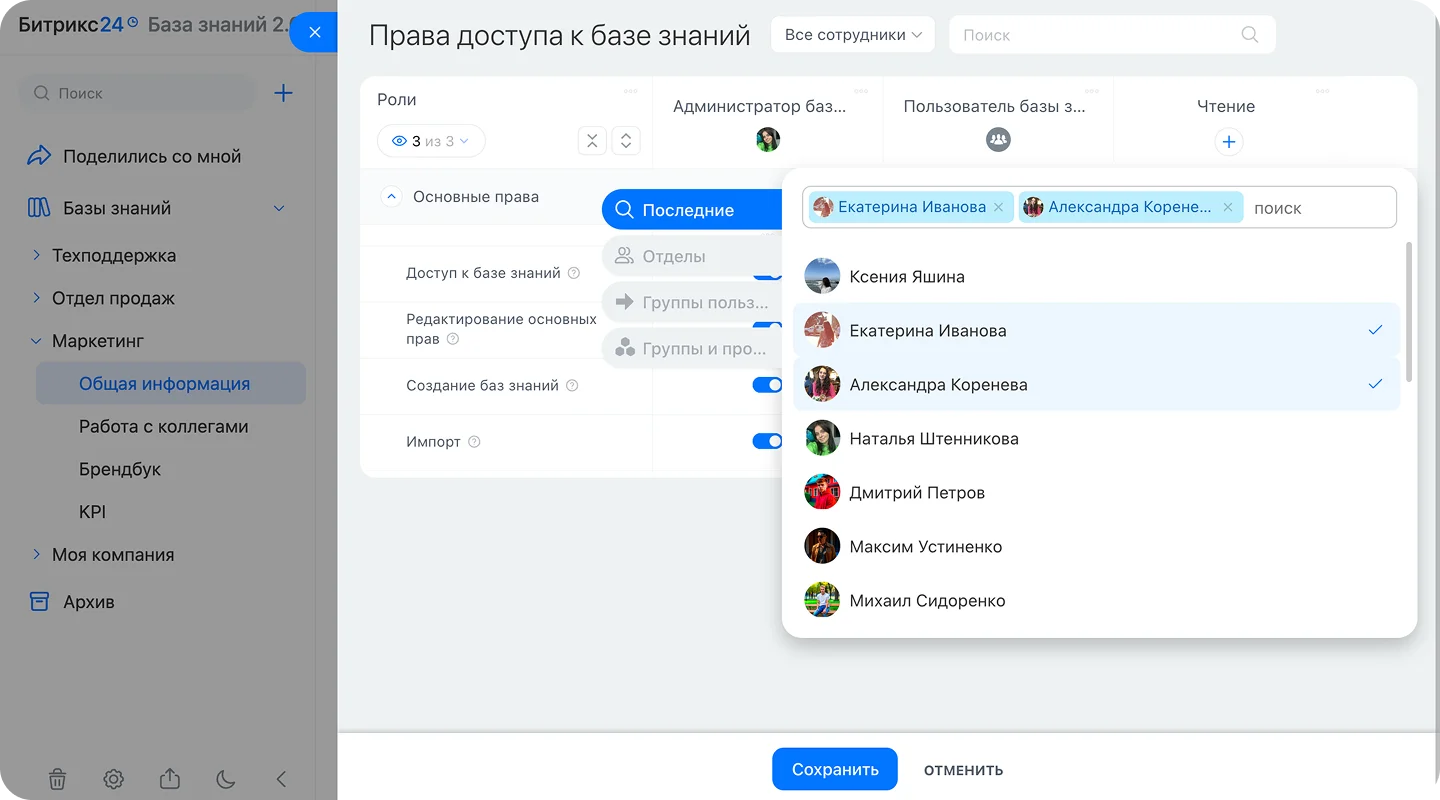Expand all sections icon in Роли
The height and width of the screenshot is (800, 1440).
tap(626, 141)
